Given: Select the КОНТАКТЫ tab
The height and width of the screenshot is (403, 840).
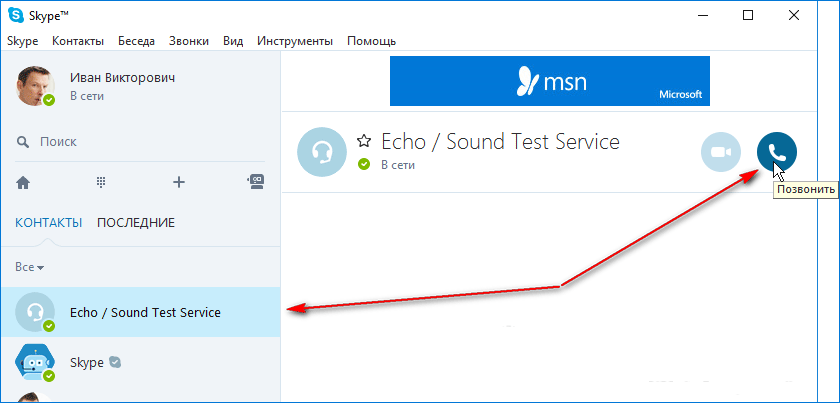Looking at the screenshot, I should pyautogui.click(x=48, y=222).
